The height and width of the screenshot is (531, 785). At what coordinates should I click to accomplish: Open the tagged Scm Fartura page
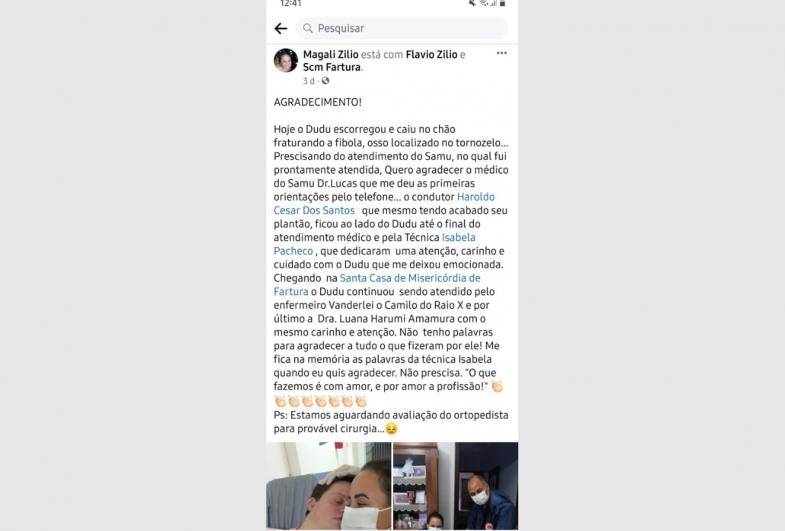click(x=331, y=67)
